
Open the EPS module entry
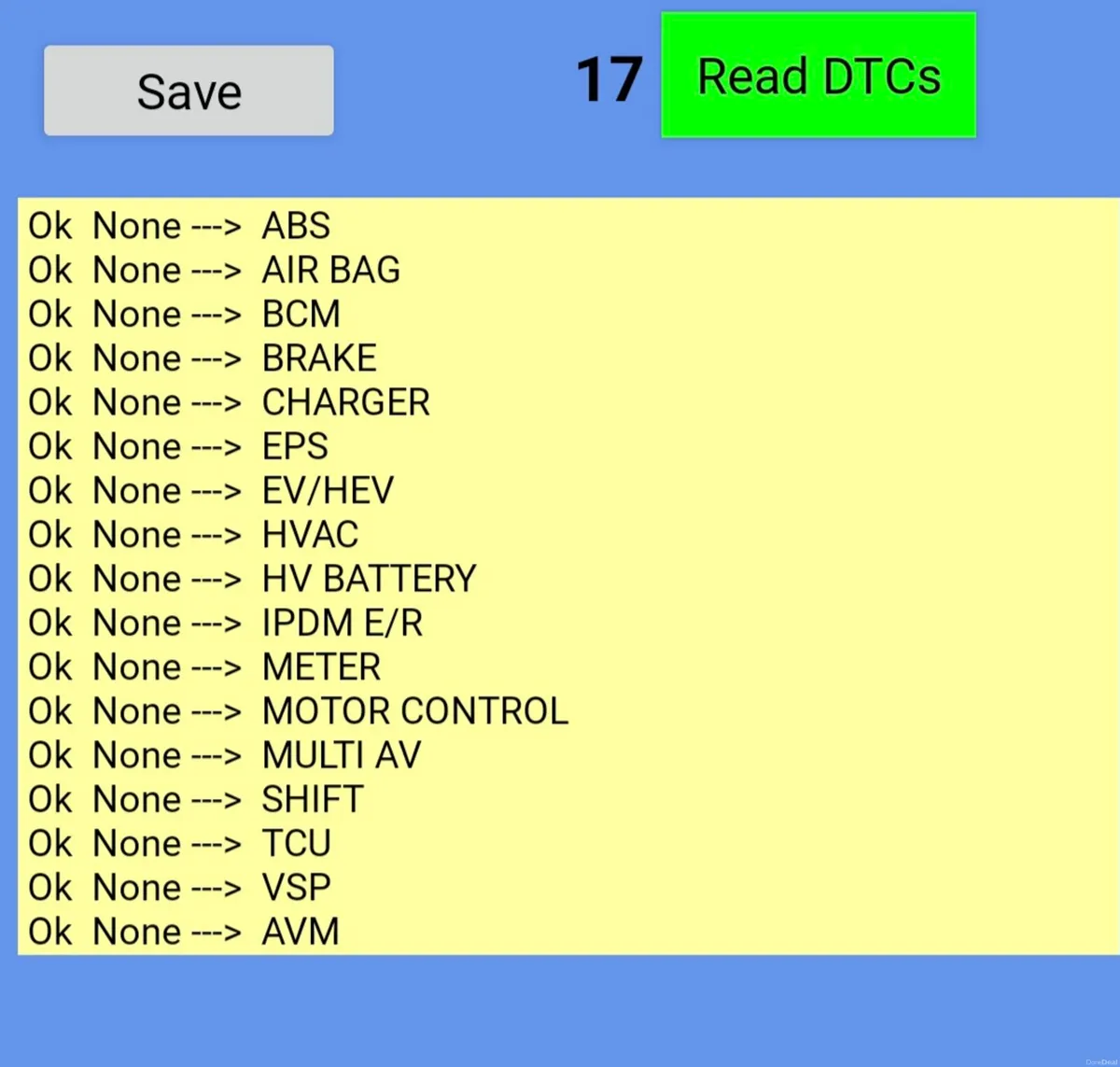(177, 446)
